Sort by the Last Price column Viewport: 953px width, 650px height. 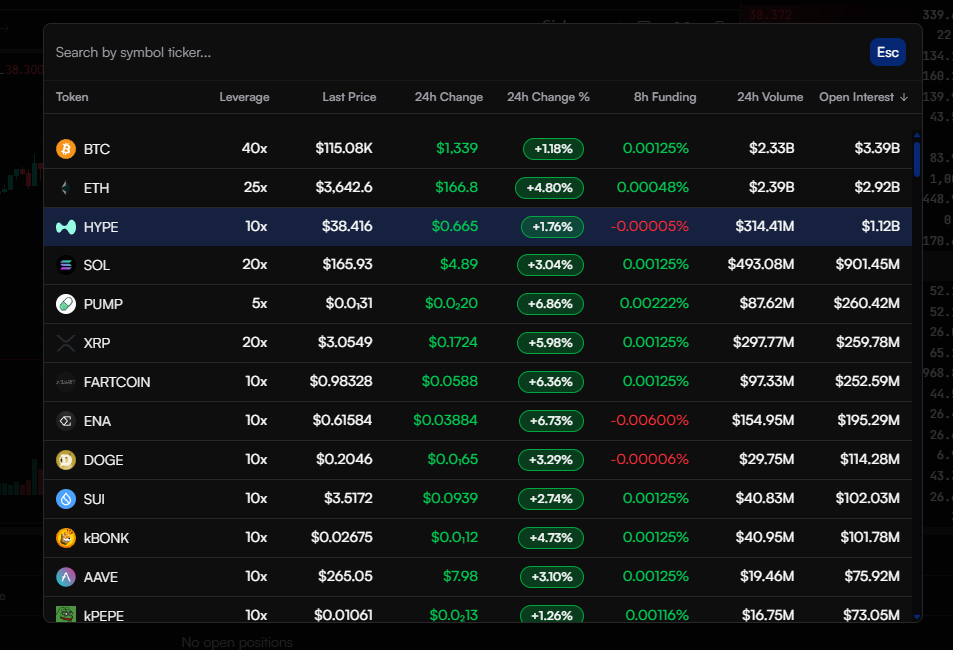(349, 97)
